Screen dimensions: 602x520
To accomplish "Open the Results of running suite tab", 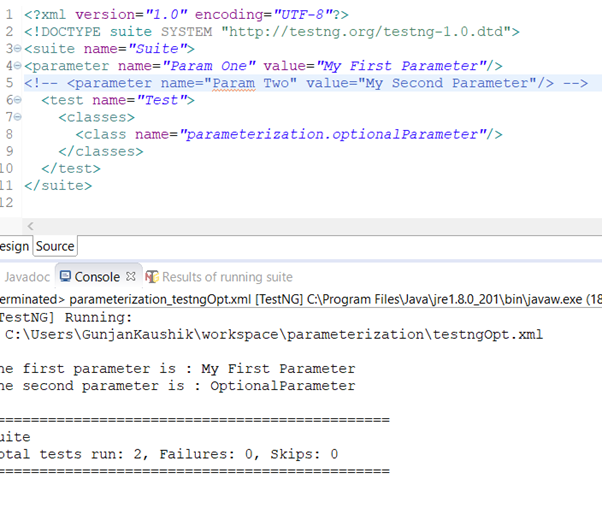I will coord(227,277).
